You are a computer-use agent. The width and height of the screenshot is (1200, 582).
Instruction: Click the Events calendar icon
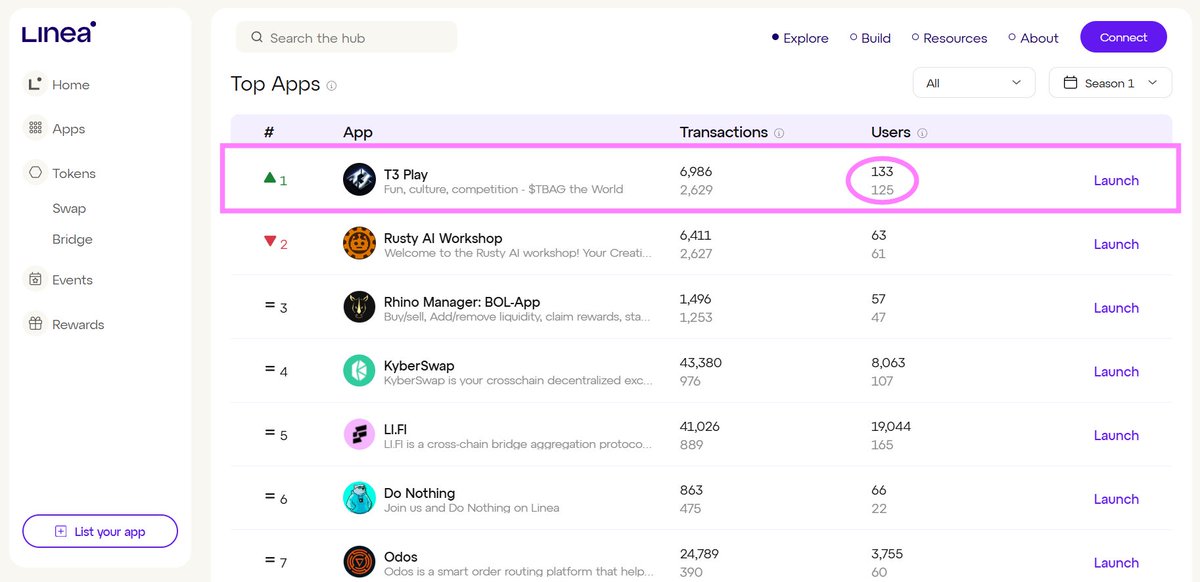pos(35,280)
